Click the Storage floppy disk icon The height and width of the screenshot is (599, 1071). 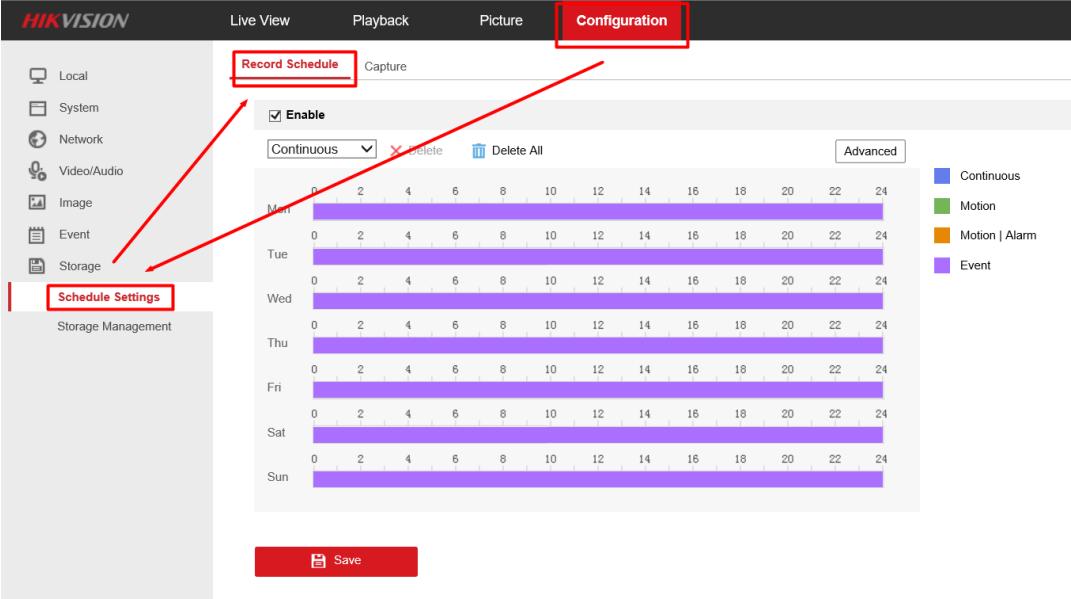click(37, 266)
